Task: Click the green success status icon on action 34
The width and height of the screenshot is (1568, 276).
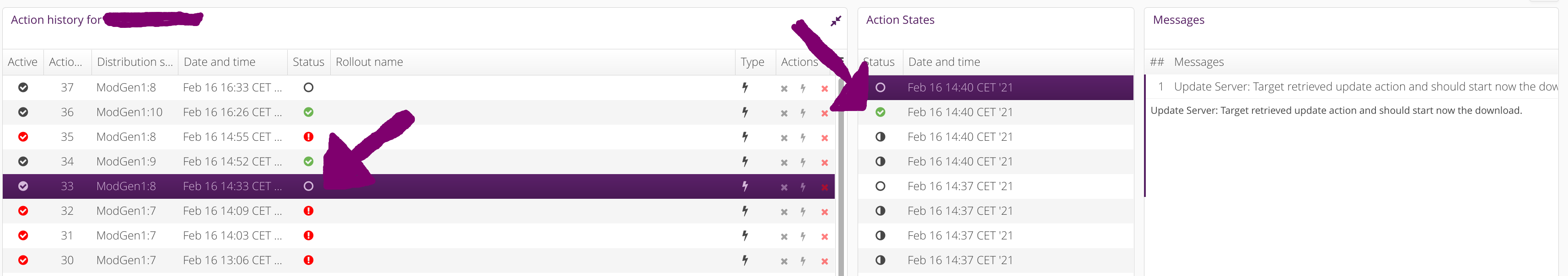Action: [309, 161]
